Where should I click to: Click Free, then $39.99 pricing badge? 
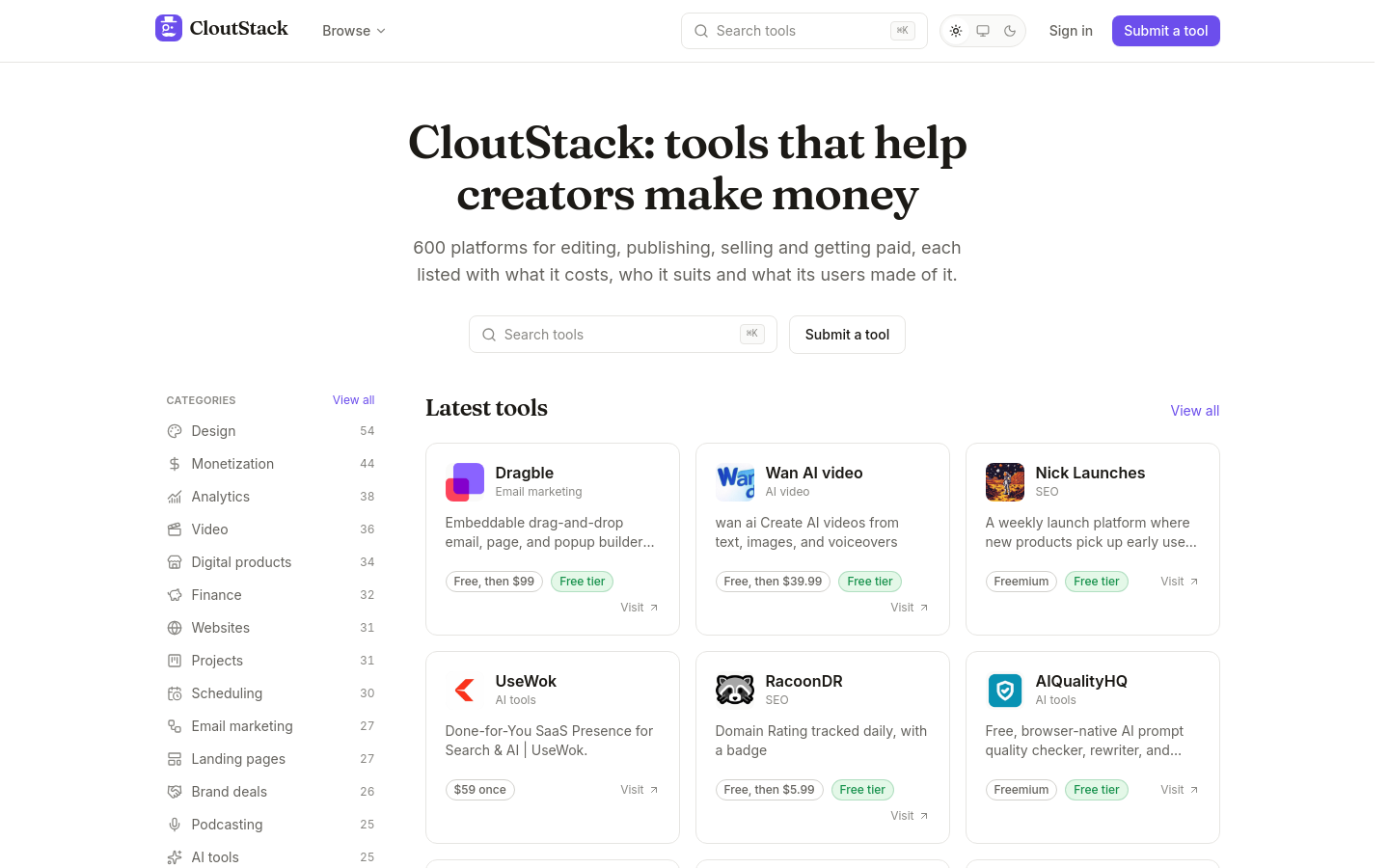coord(773,582)
